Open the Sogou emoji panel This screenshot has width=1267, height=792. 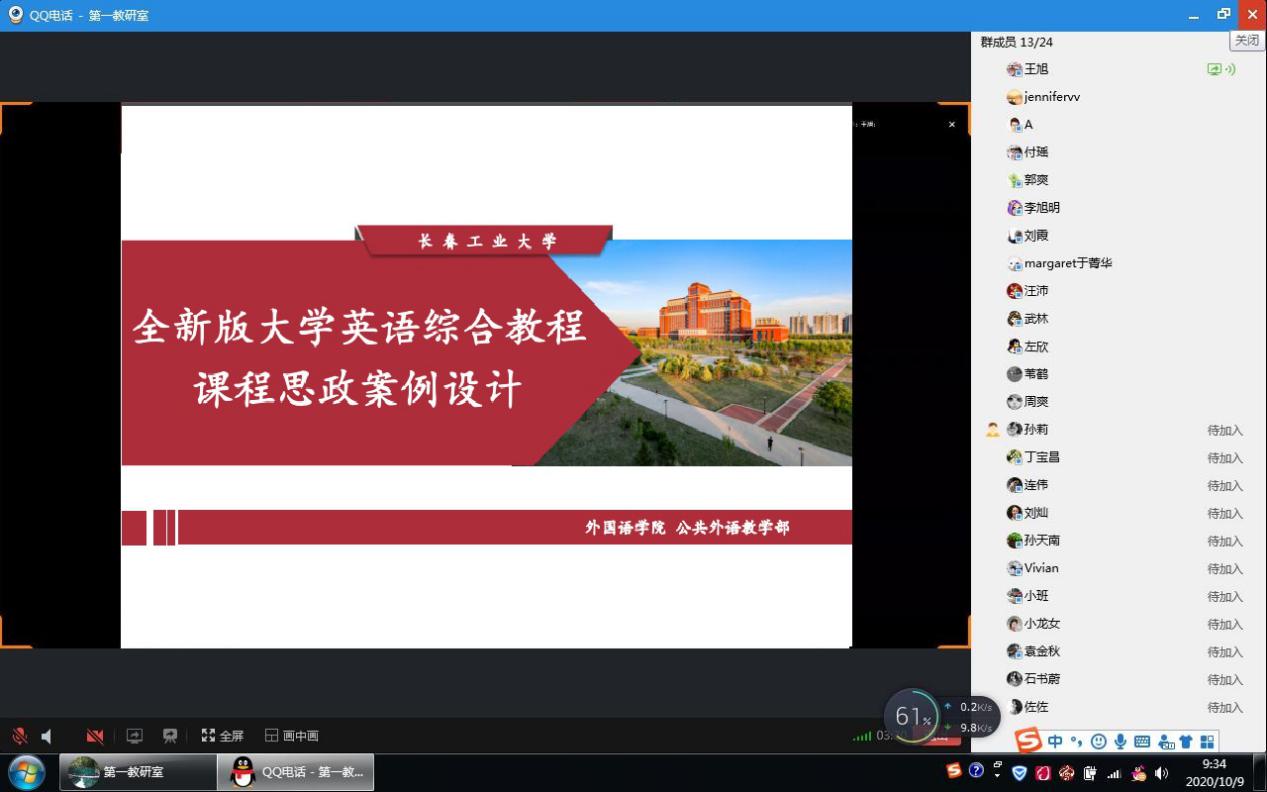[x=1099, y=741]
